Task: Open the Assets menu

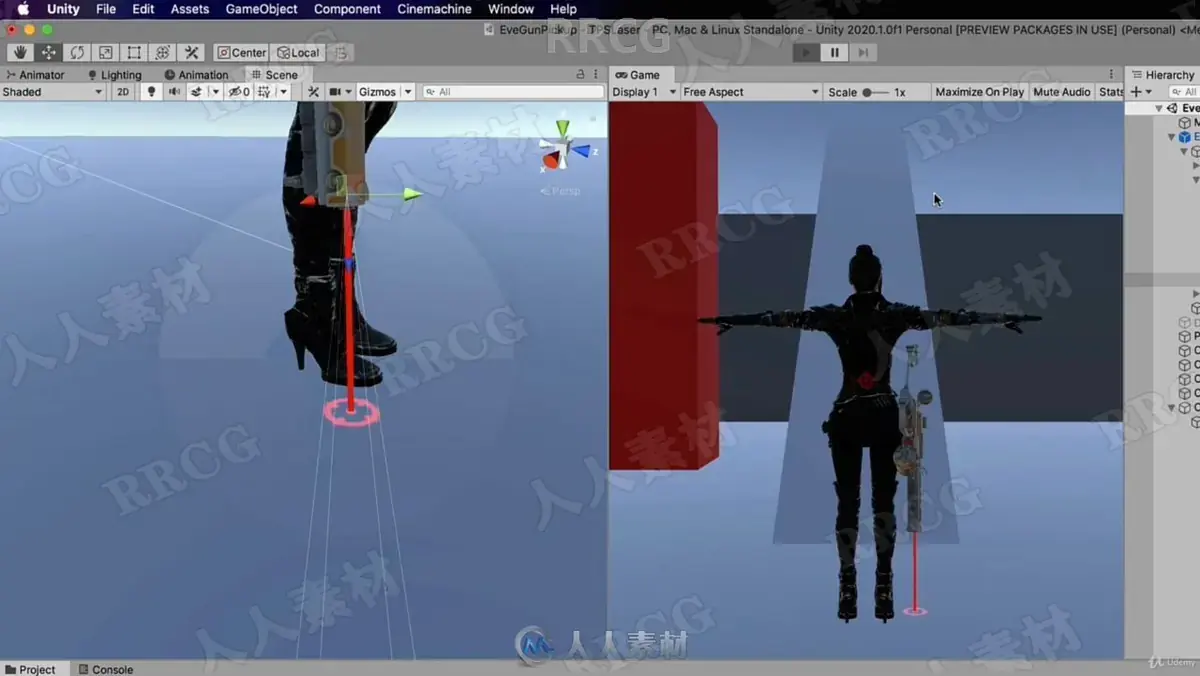Action: click(190, 9)
